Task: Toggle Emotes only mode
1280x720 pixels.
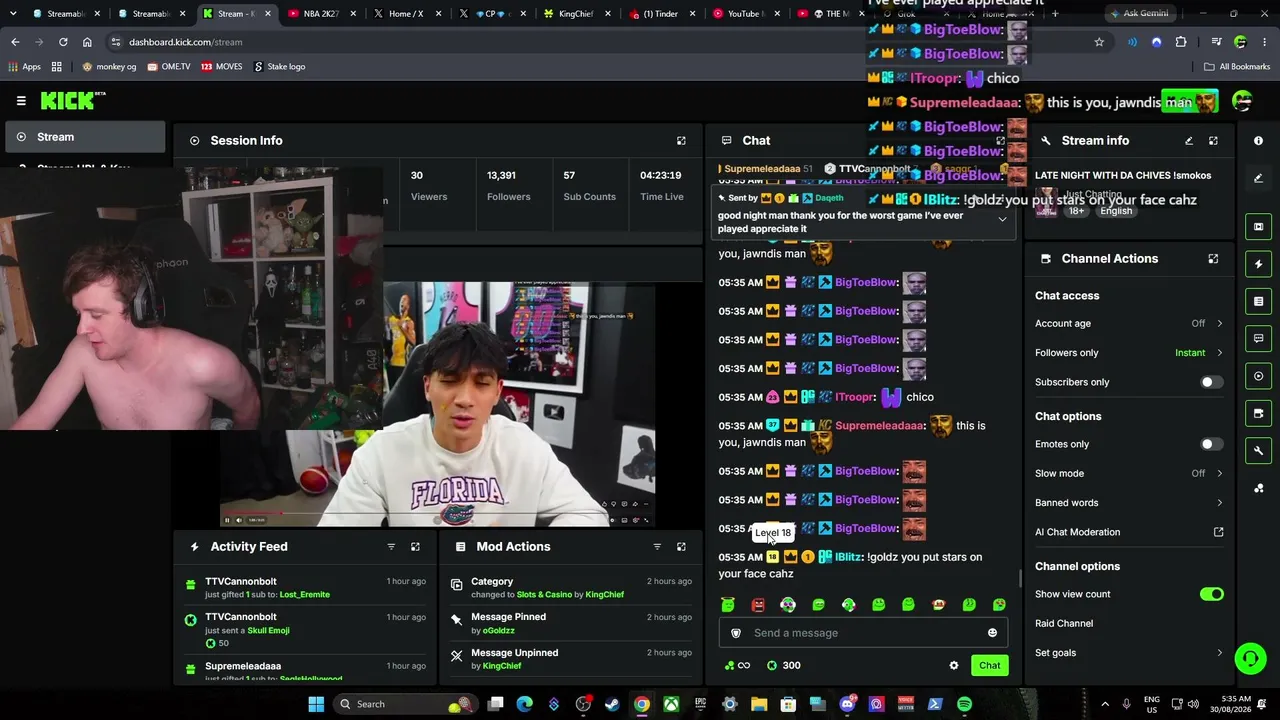Action: point(1211,444)
